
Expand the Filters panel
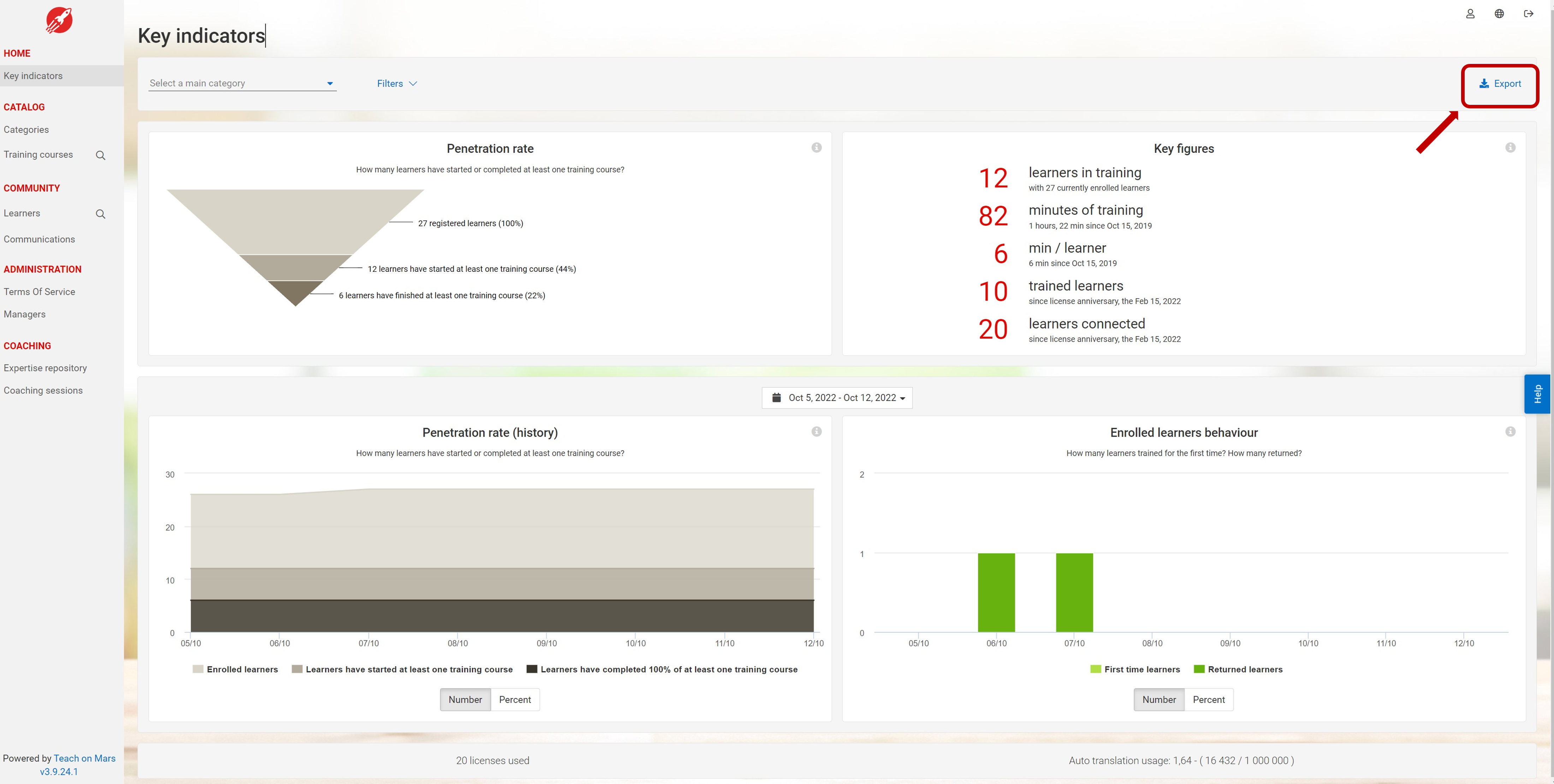coord(397,84)
